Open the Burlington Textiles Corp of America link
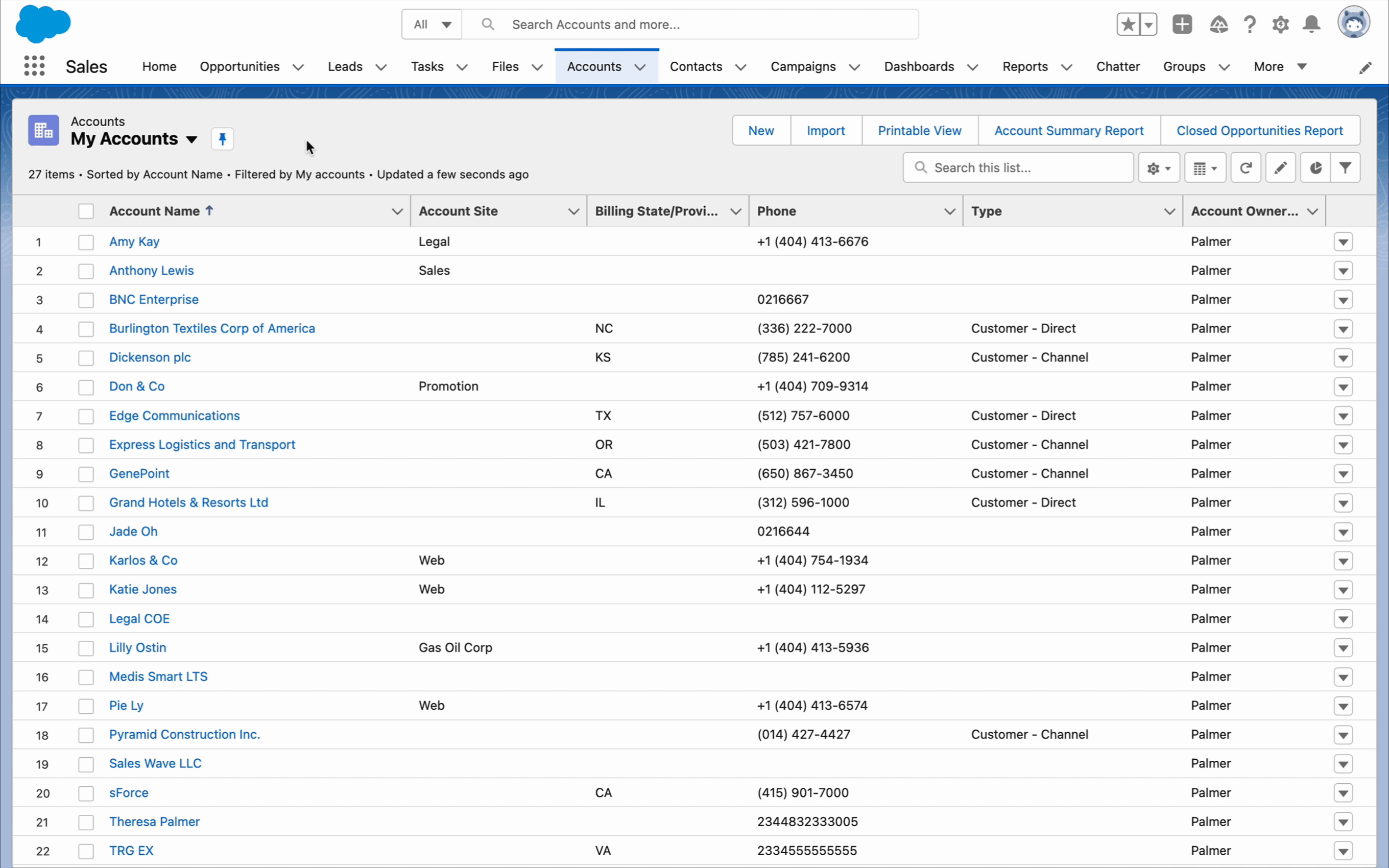Screen dimensions: 1389x868 (212, 328)
